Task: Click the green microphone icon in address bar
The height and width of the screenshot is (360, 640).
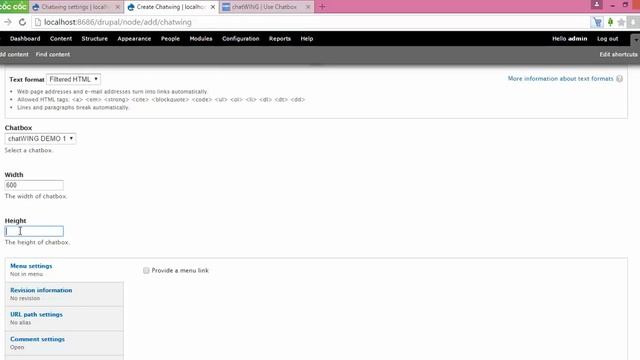Action: [x=610, y=22]
